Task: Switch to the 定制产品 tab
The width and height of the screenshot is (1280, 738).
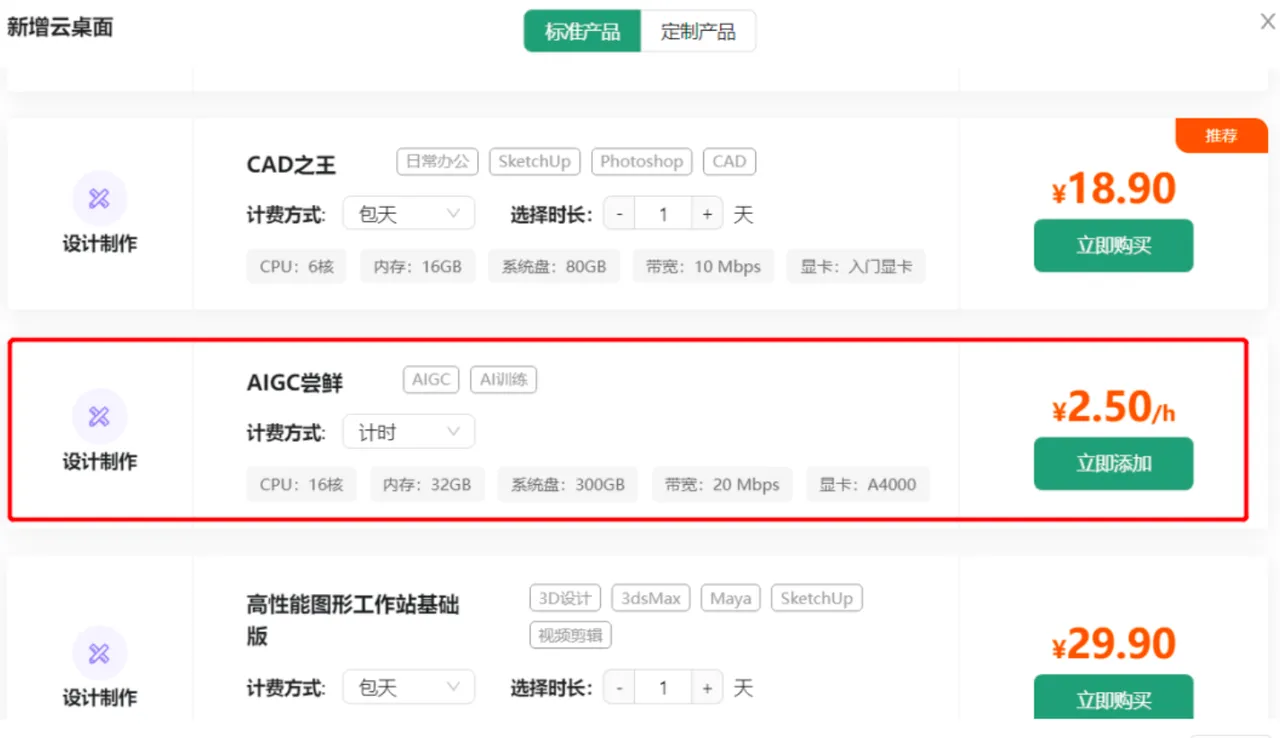Action: pos(698,31)
